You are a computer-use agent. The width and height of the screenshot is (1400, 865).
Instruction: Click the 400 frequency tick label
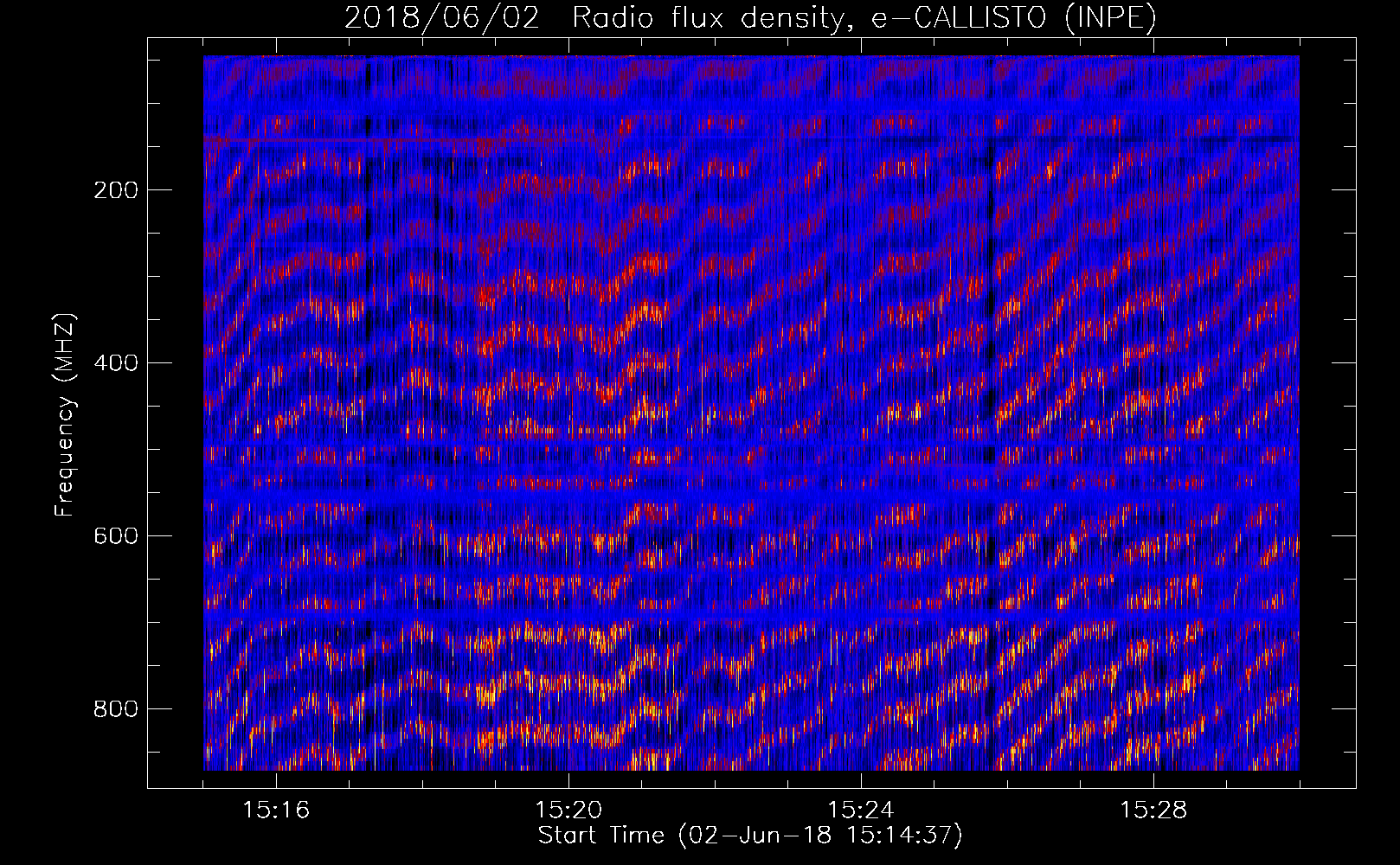[116, 363]
